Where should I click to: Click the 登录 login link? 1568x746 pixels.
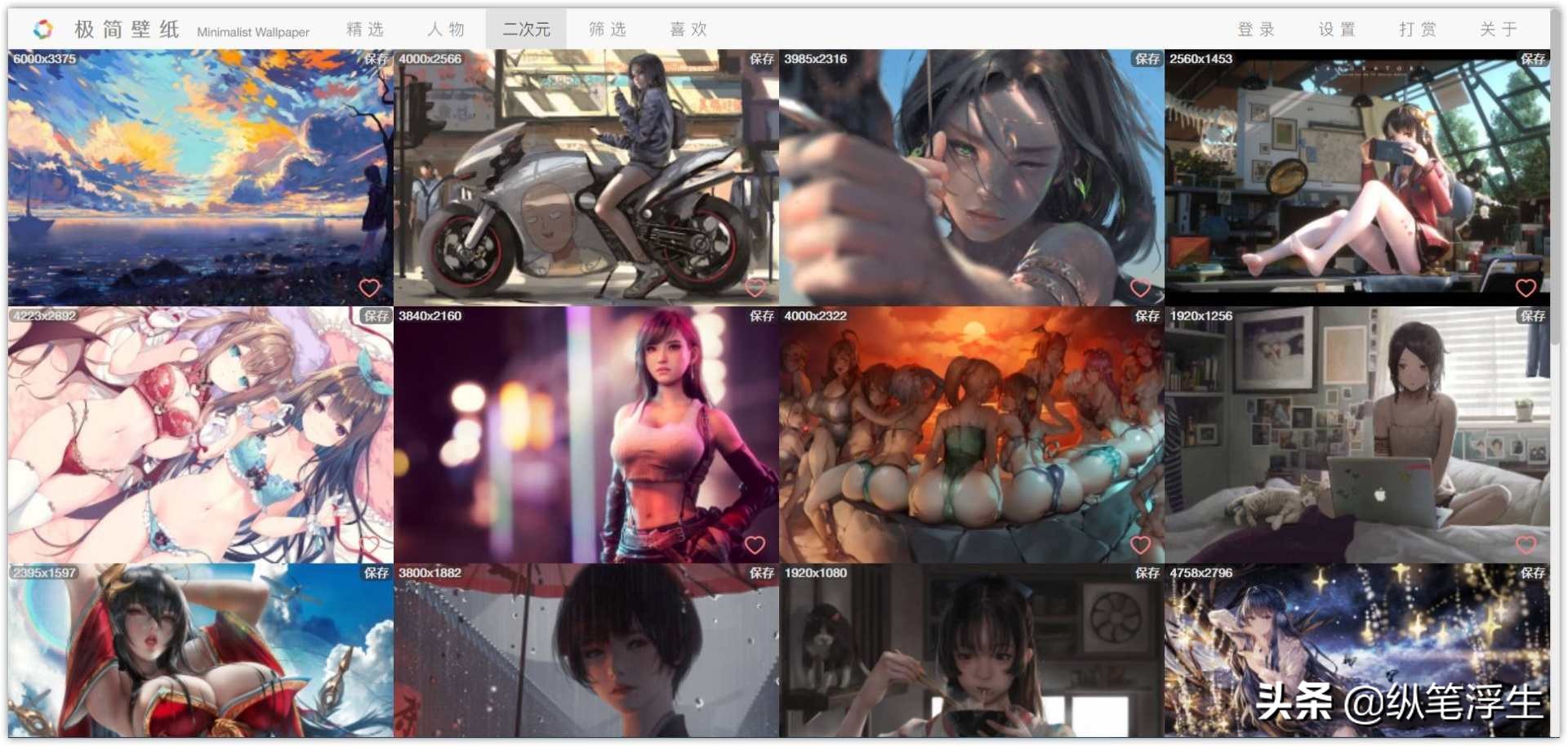tap(1255, 29)
